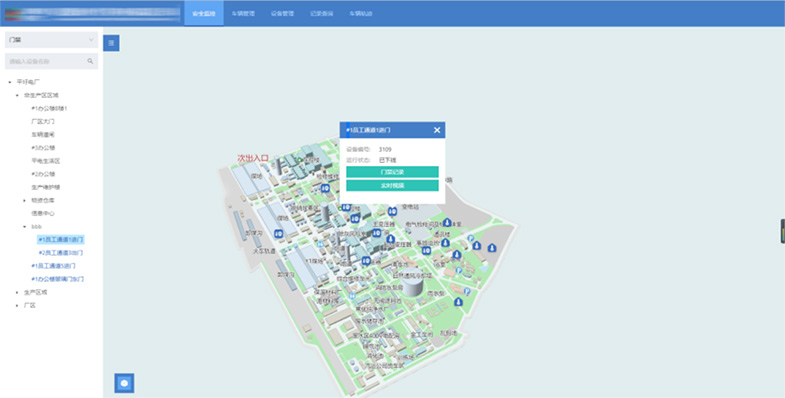Select #3办公楼 in the tree
The width and height of the screenshot is (785, 398).
click(x=43, y=148)
